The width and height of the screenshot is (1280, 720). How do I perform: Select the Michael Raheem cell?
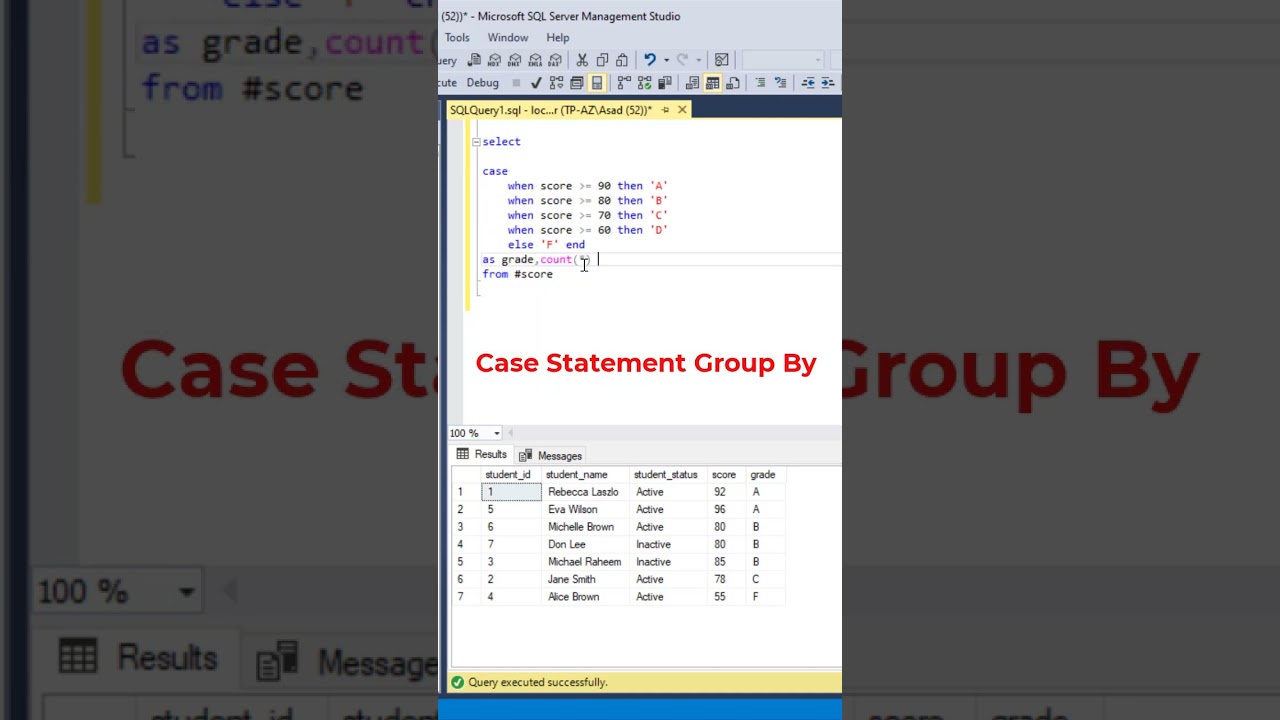pos(584,562)
